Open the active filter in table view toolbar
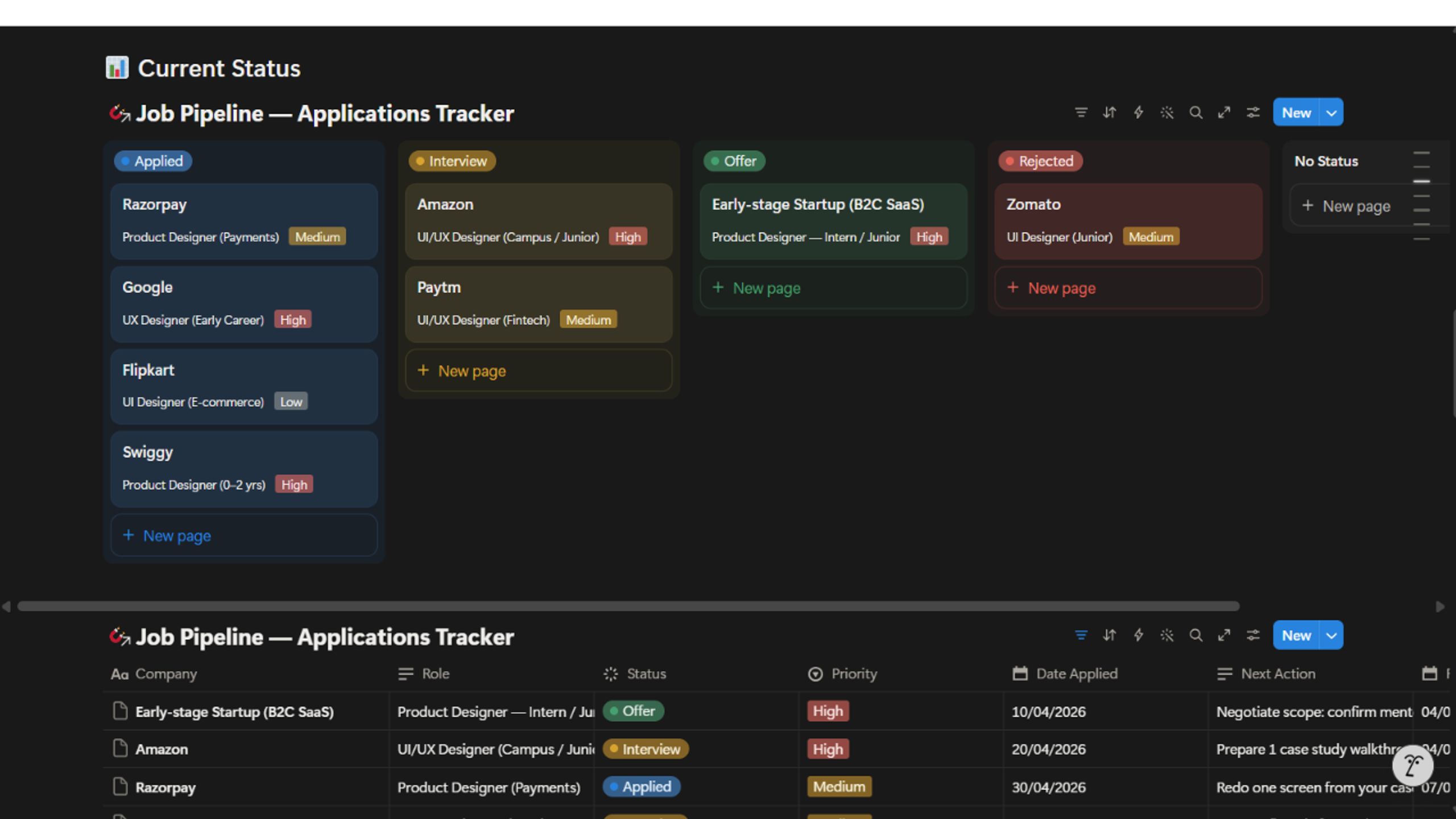Screen dimensions: 1456x819 1081,635
